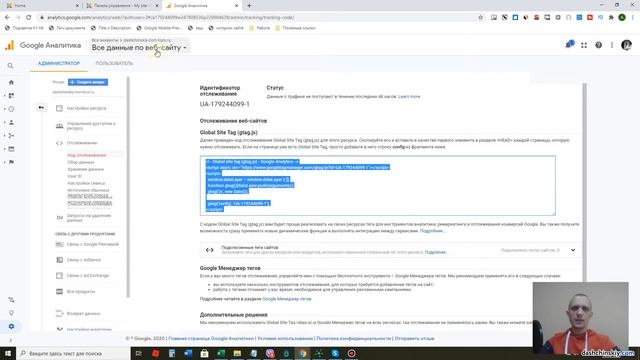Screen dimensions: 640x360
Task: Switch to the Home browser tab
Action: 42,6
